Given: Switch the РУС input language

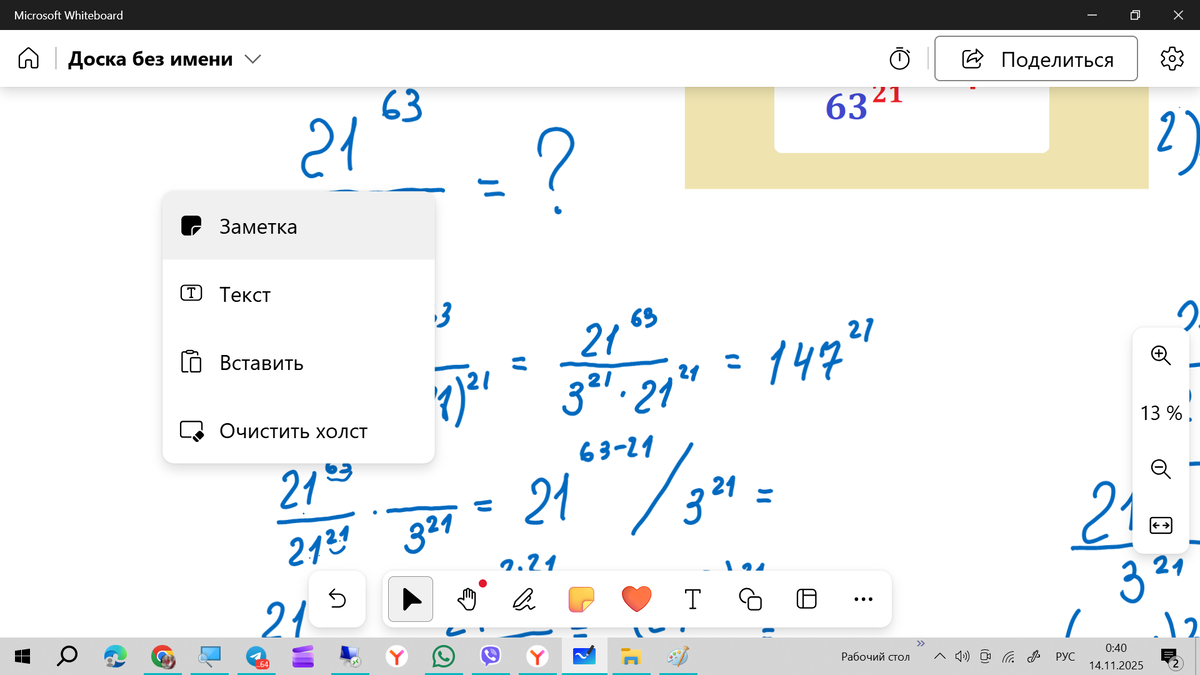Looking at the screenshot, I should click(x=1065, y=657).
